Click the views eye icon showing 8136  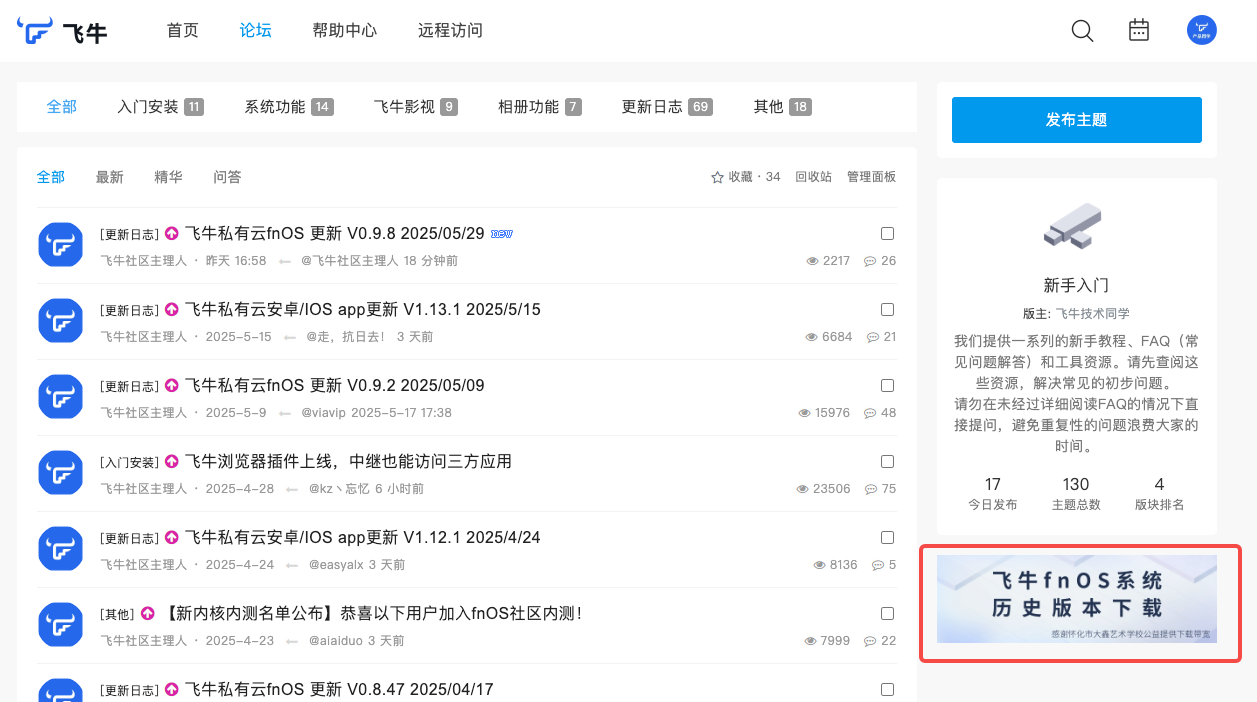click(819, 565)
